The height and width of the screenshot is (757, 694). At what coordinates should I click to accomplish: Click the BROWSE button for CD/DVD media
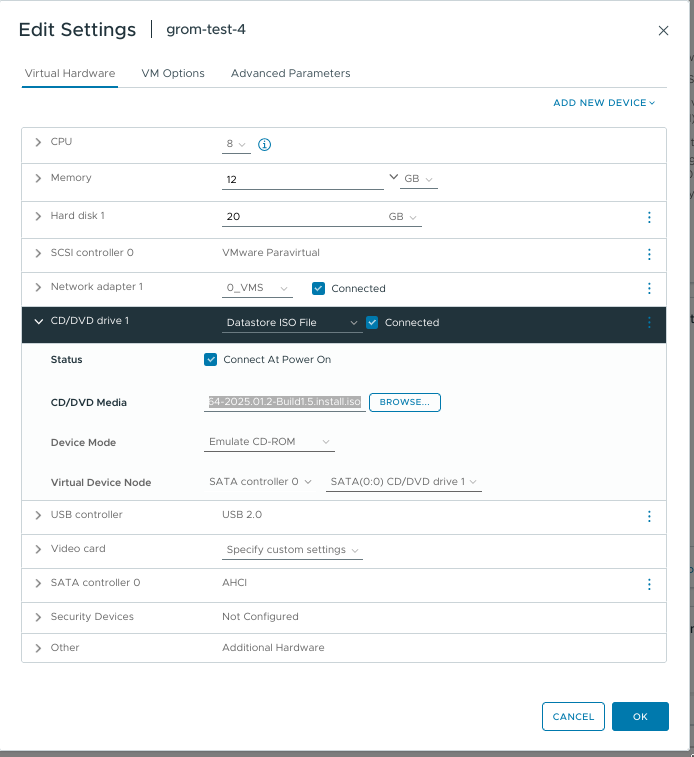pos(405,402)
